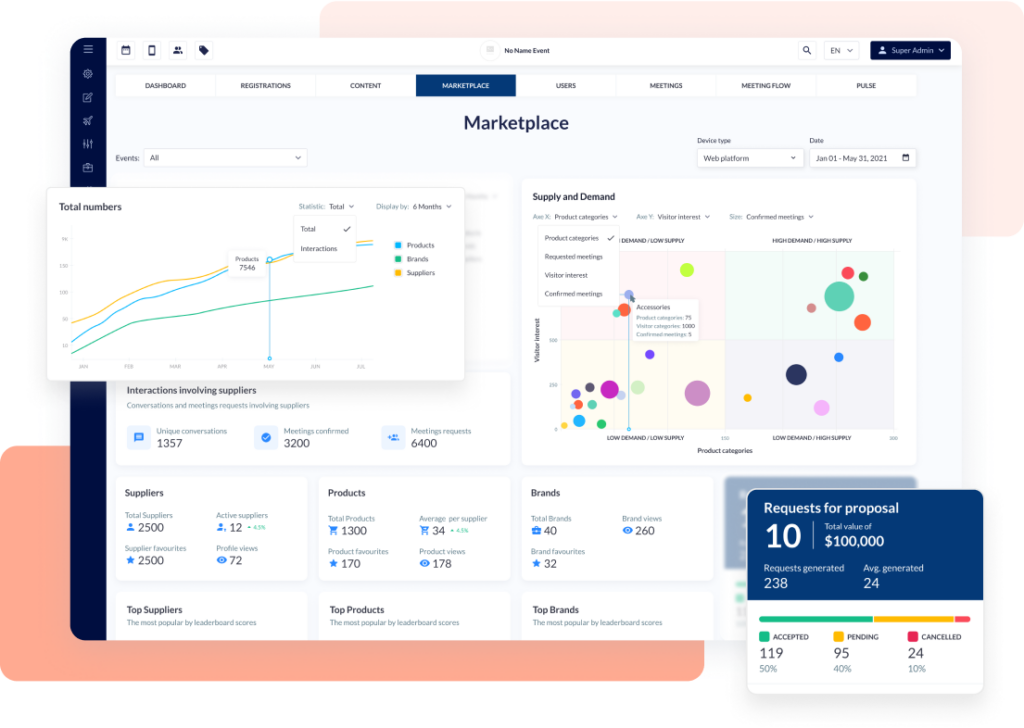The height and width of the screenshot is (728, 1024).
Task: Open the Content tab
Action: [x=366, y=86]
